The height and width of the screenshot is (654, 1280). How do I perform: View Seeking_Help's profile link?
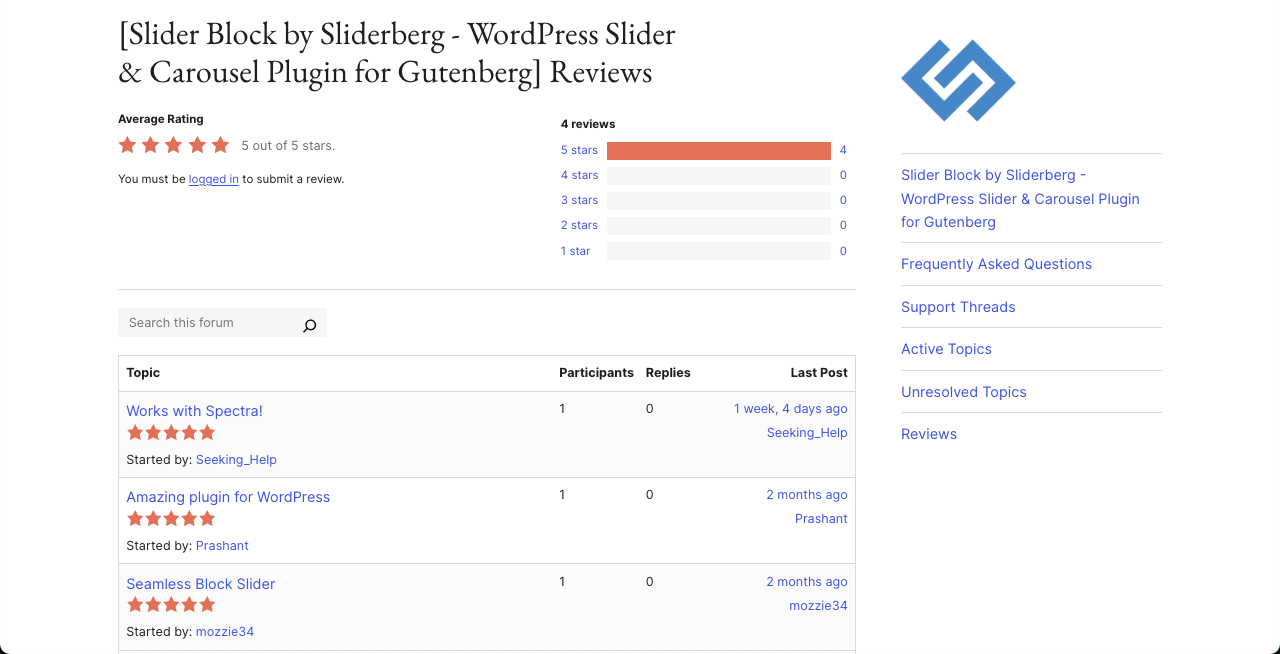pyautogui.click(x=236, y=459)
